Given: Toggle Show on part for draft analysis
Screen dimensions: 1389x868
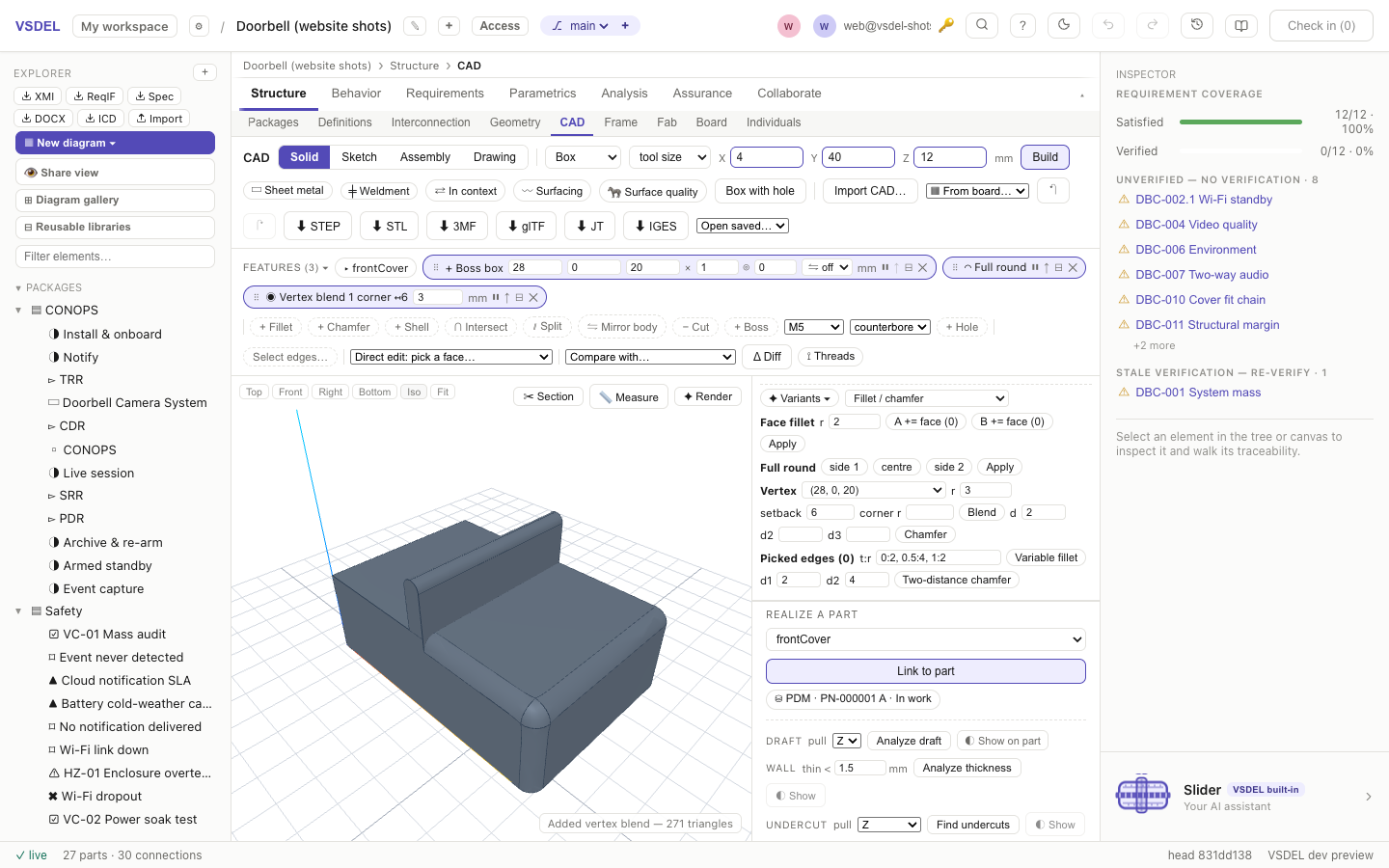Looking at the screenshot, I should [x=1002, y=741].
